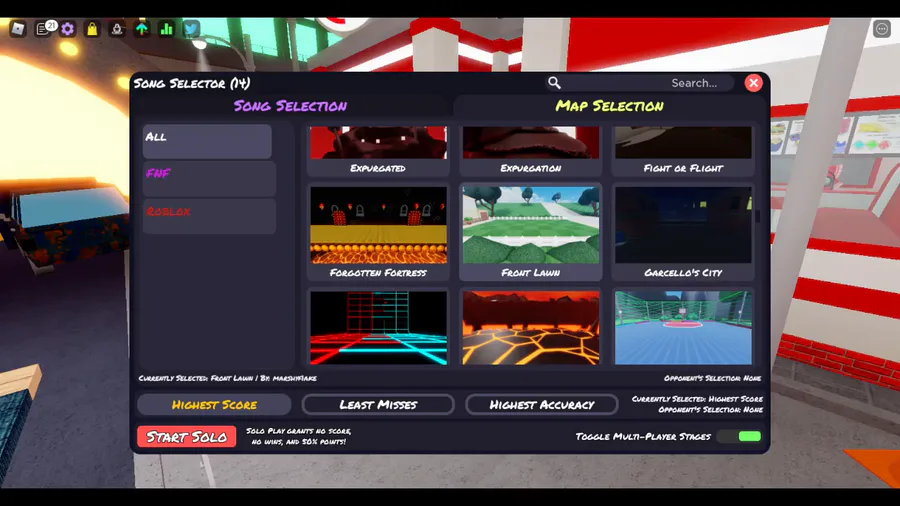Select the basketball court map thumbnail

pos(683,328)
